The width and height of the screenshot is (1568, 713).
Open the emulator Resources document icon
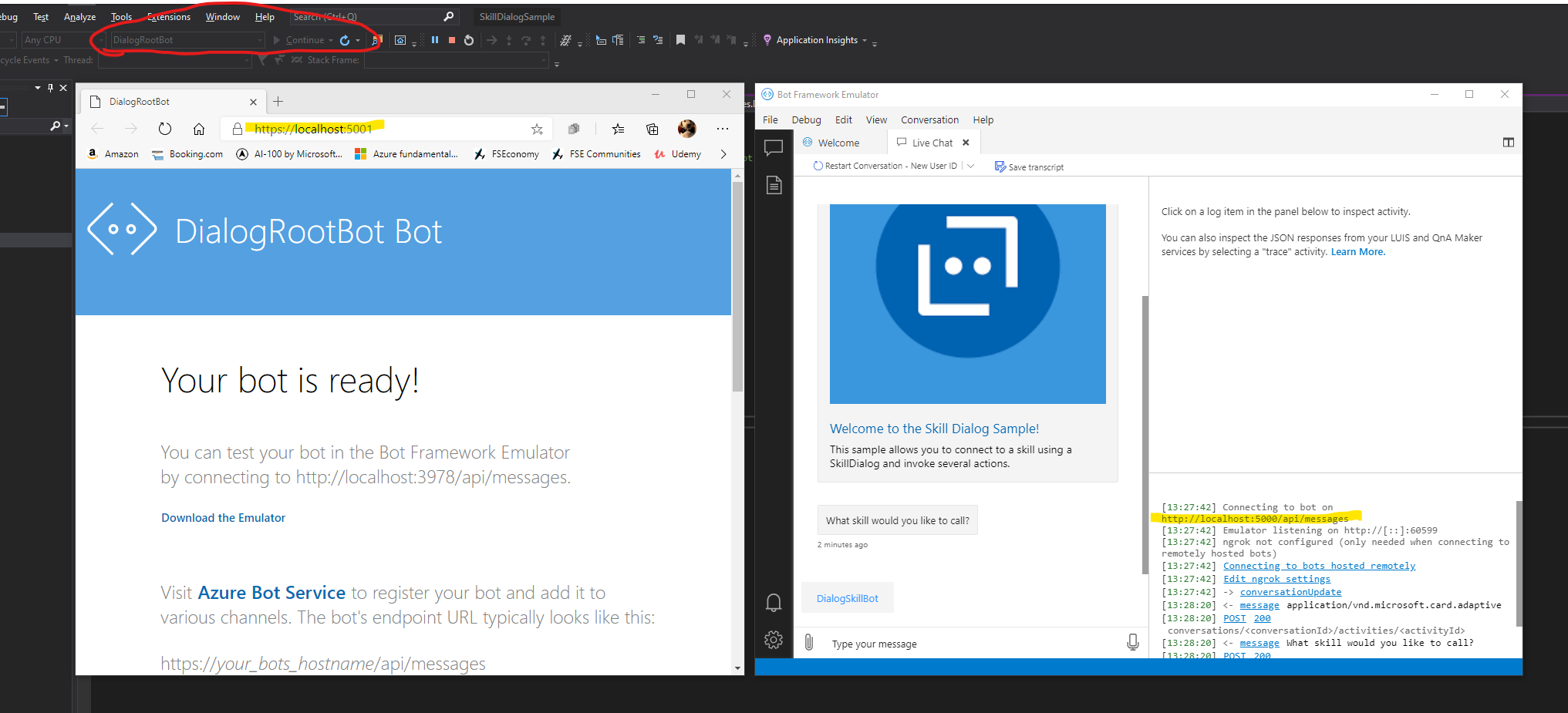[774, 185]
